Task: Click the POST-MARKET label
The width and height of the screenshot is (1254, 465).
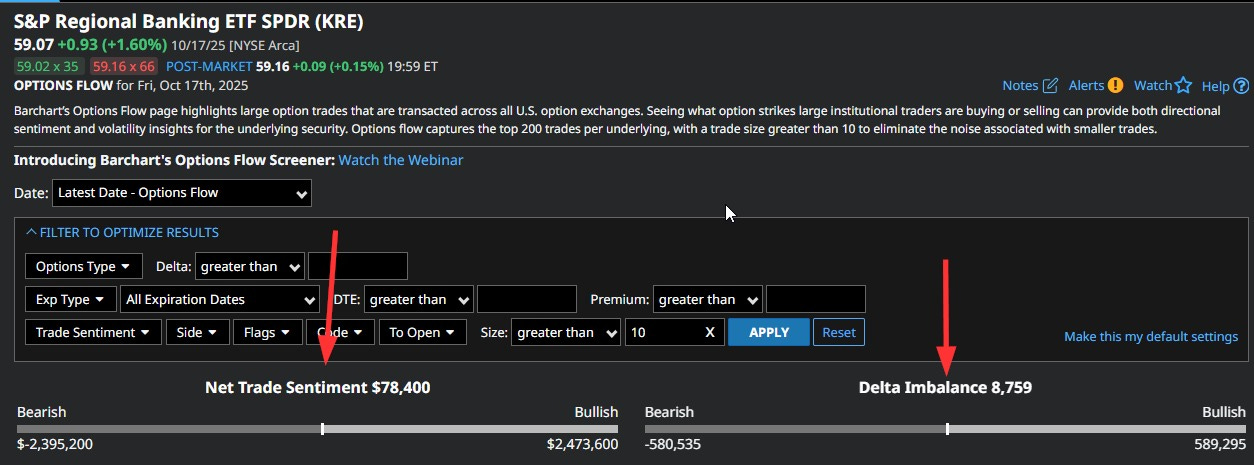Action: (209, 67)
